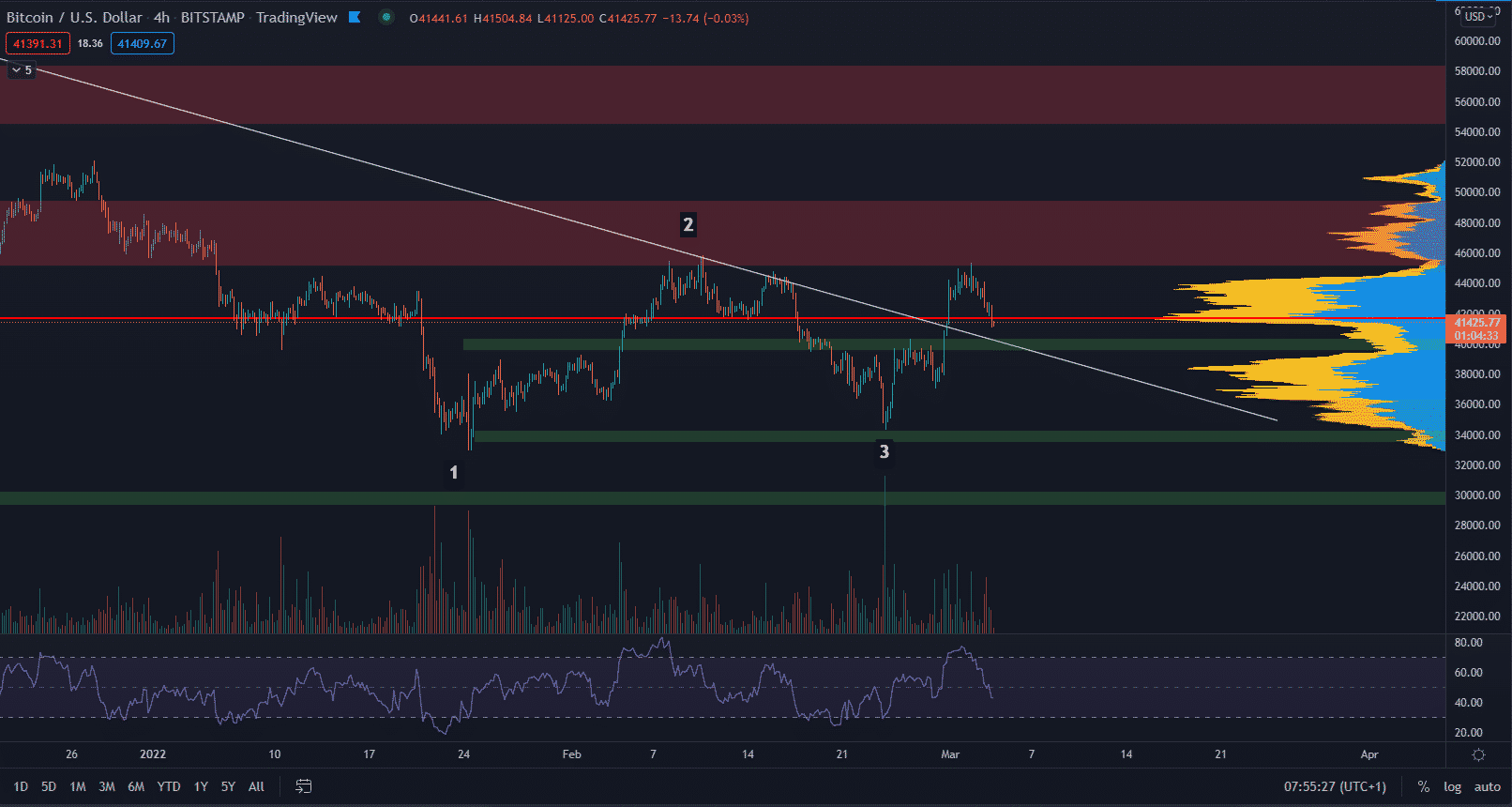The height and width of the screenshot is (807, 1512).
Task: Toggle the auto scale option
Action: (1487, 786)
